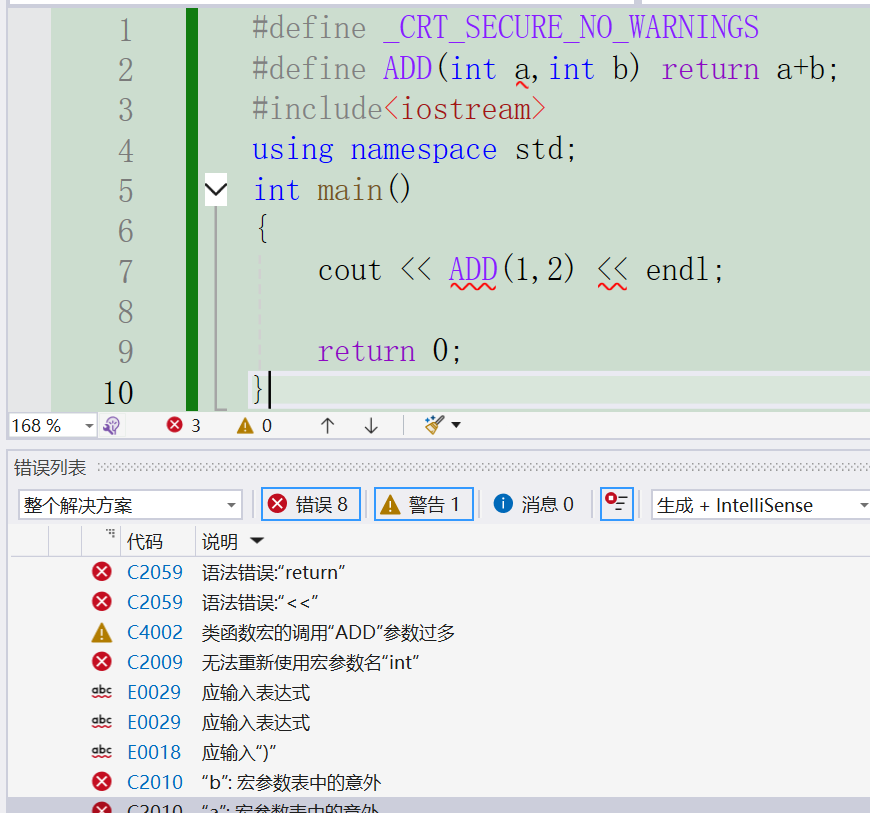The width and height of the screenshot is (870, 813).
Task: Toggle the 错误 8 filter button
Action: pos(311,504)
